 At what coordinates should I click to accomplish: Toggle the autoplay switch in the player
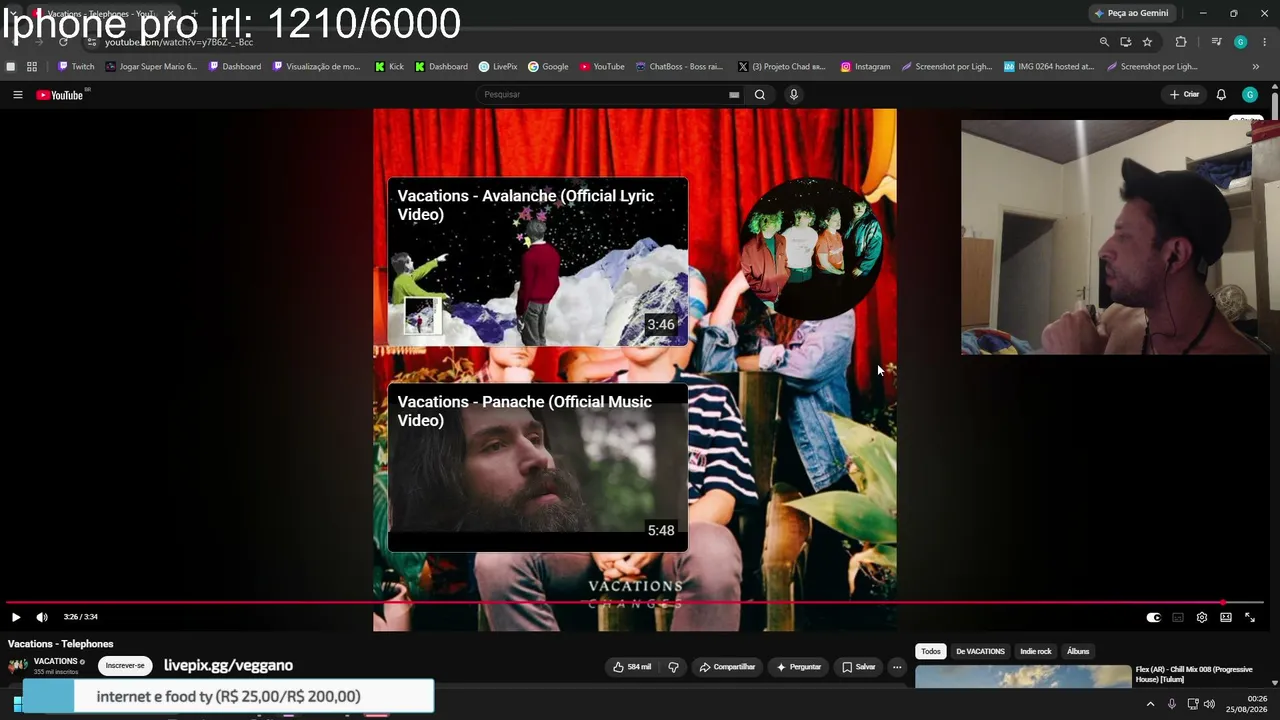click(x=1153, y=618)
